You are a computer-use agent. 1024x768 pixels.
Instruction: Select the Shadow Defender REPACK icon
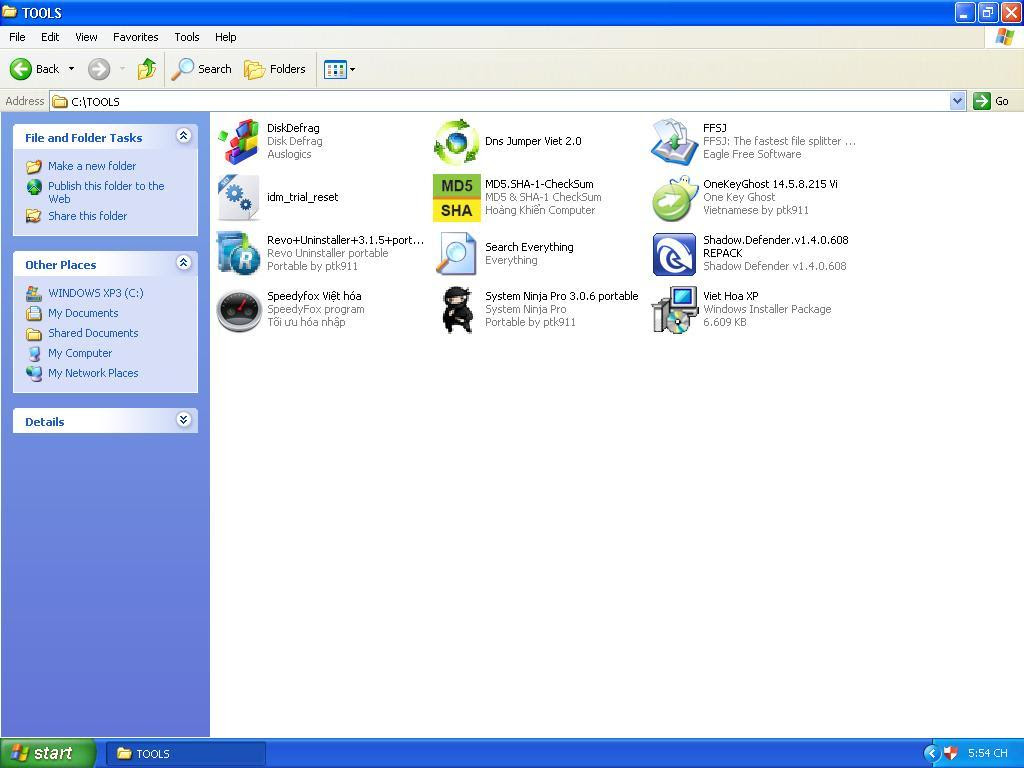[x=674, y=253]
